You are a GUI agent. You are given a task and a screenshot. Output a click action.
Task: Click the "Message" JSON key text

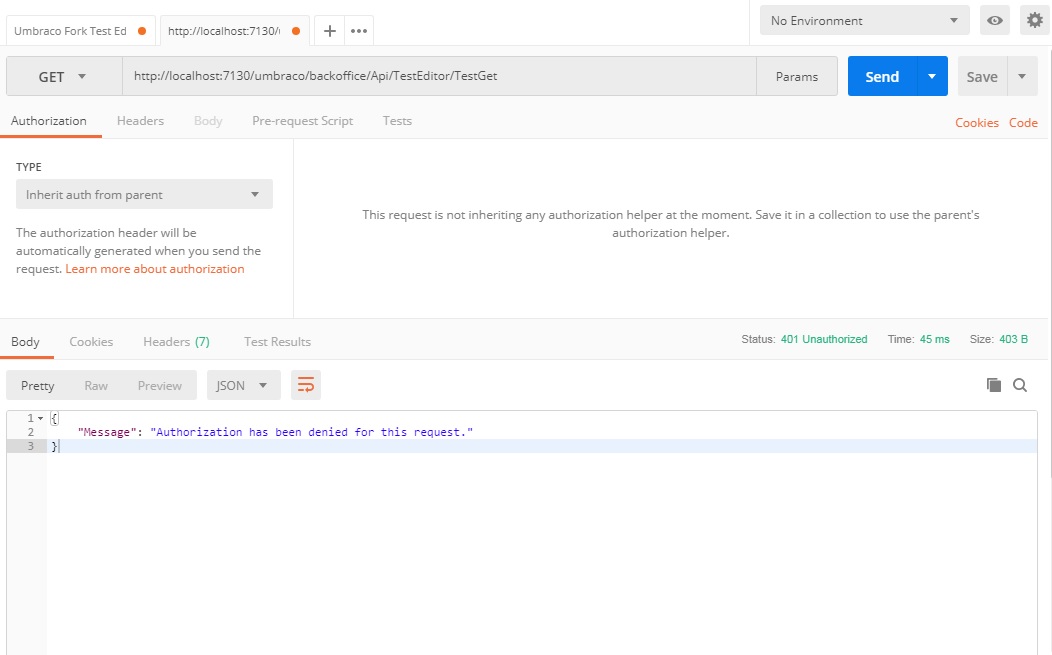[x=107, y=432]
